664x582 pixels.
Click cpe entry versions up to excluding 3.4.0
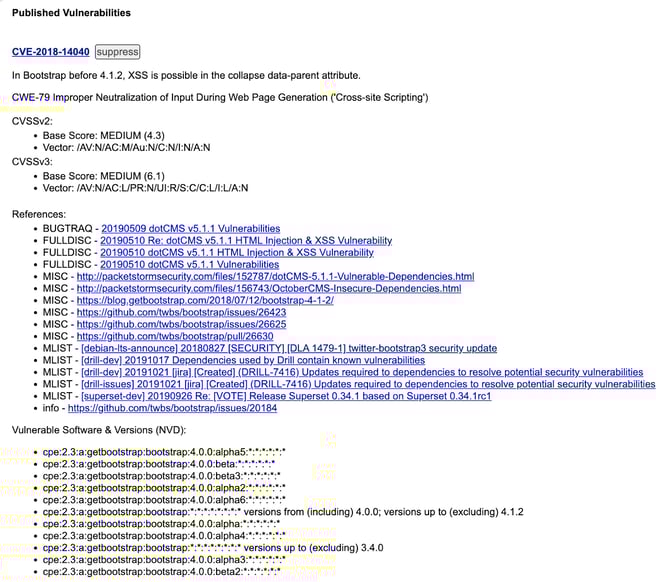point(213,548)
